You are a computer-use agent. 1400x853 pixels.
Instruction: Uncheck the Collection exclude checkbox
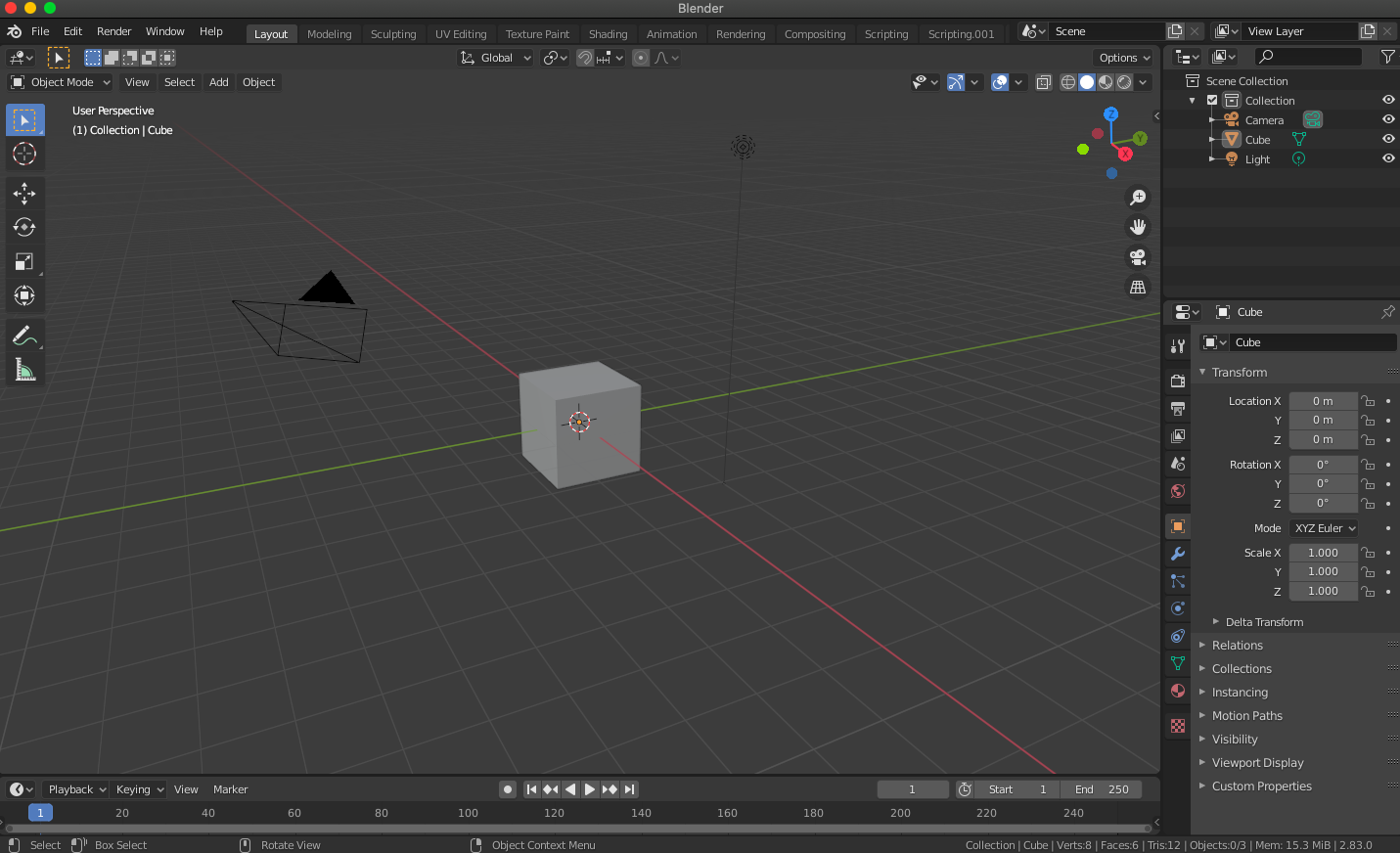point(1212,100)
